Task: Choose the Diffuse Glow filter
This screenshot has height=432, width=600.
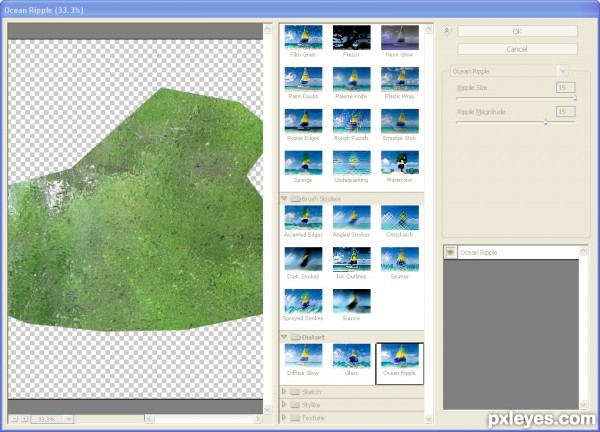Action: (303, 356)
